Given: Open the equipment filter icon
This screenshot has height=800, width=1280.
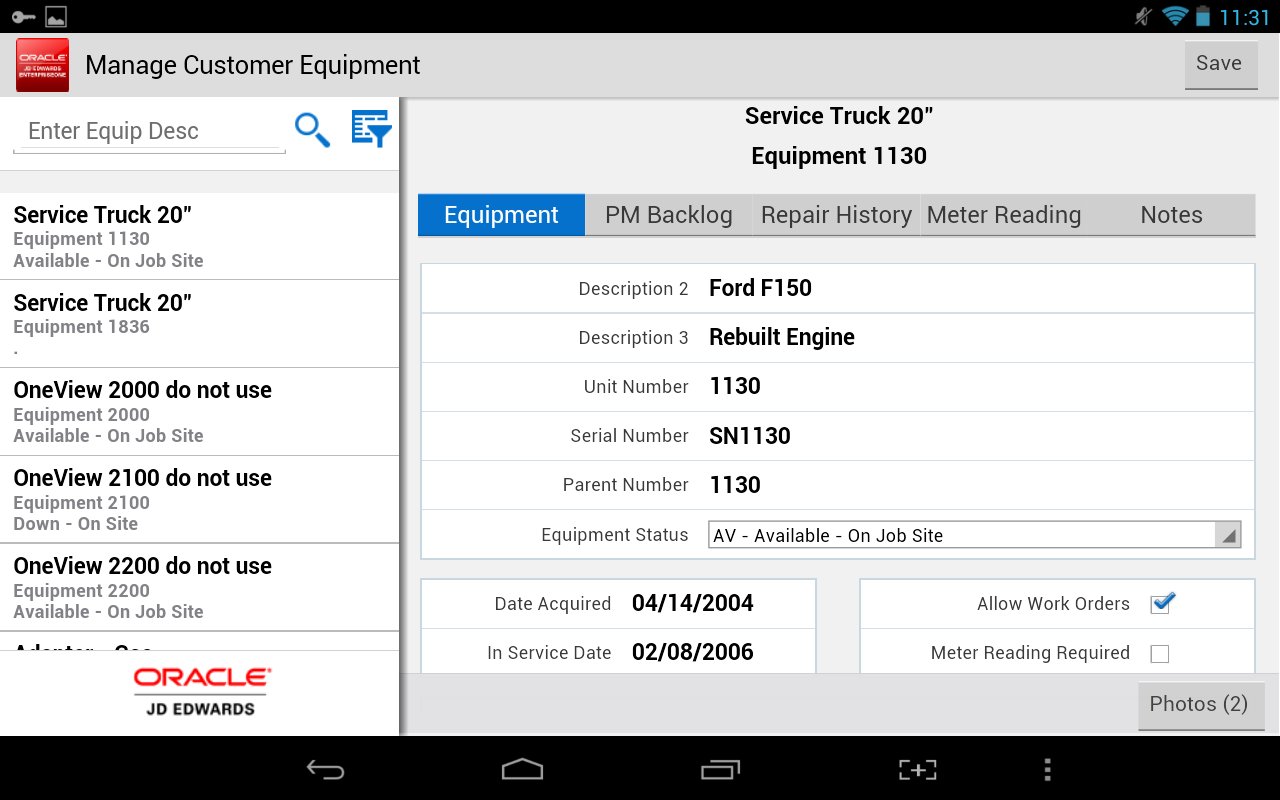Looking at the screenshot, I should 371,129.
